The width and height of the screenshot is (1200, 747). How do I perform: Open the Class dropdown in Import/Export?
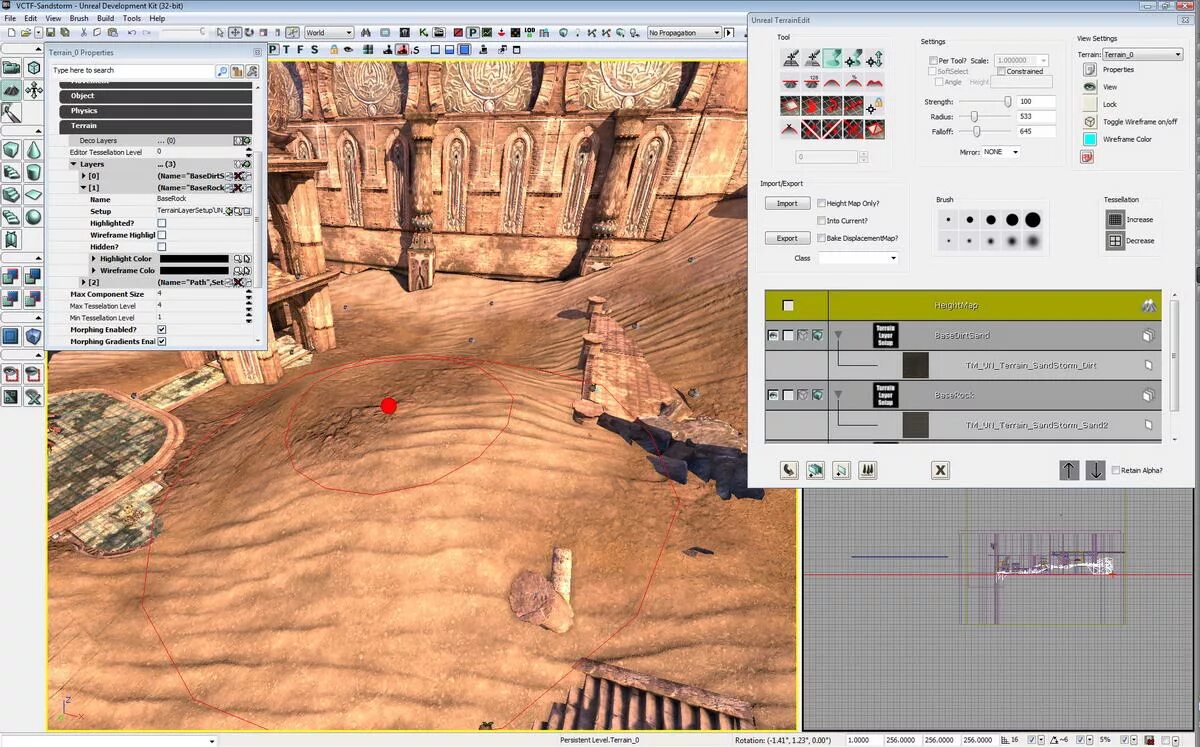click(858, 258)
